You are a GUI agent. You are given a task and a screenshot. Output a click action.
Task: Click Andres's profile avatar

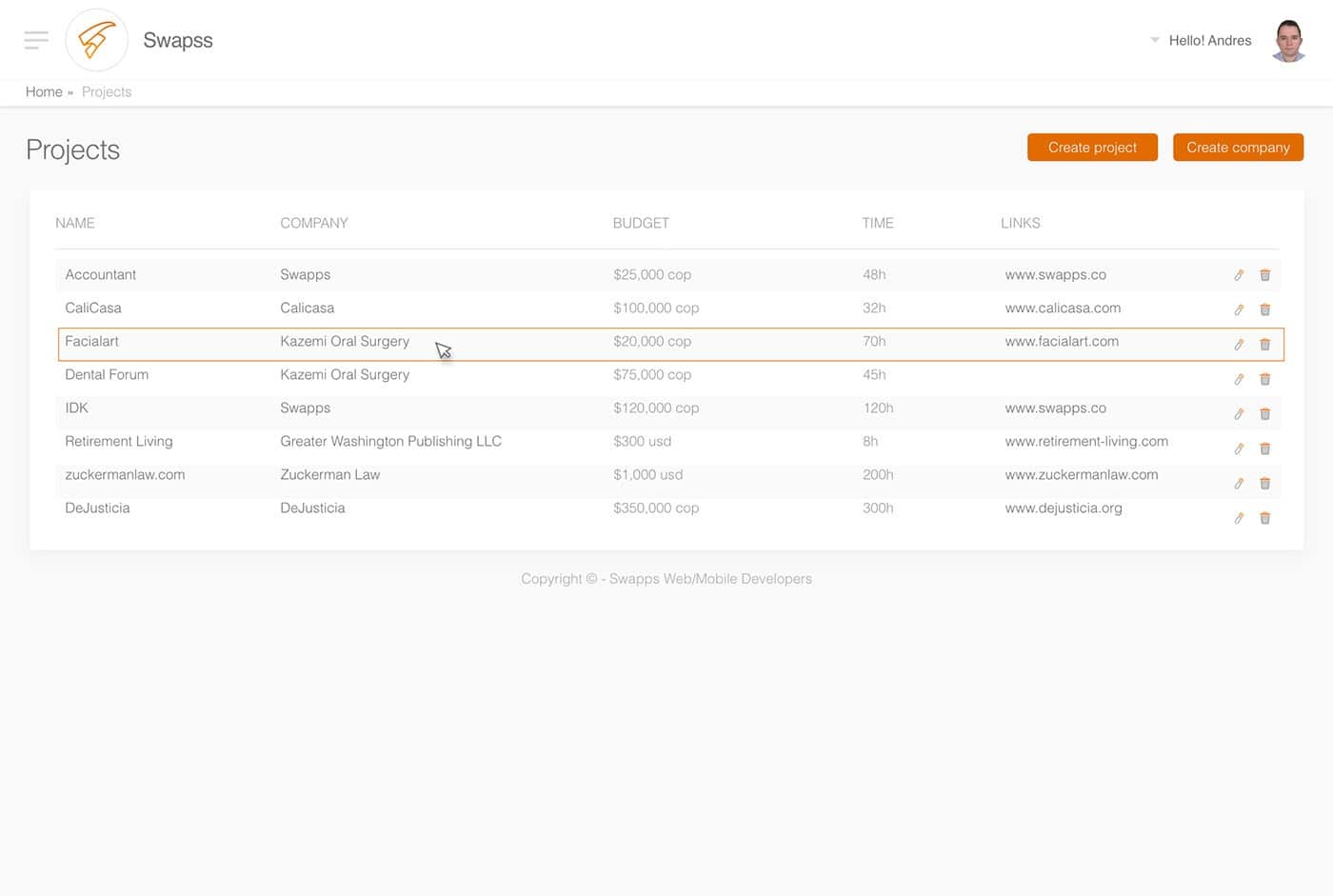pyautogui.click(x=1288, y=40)
